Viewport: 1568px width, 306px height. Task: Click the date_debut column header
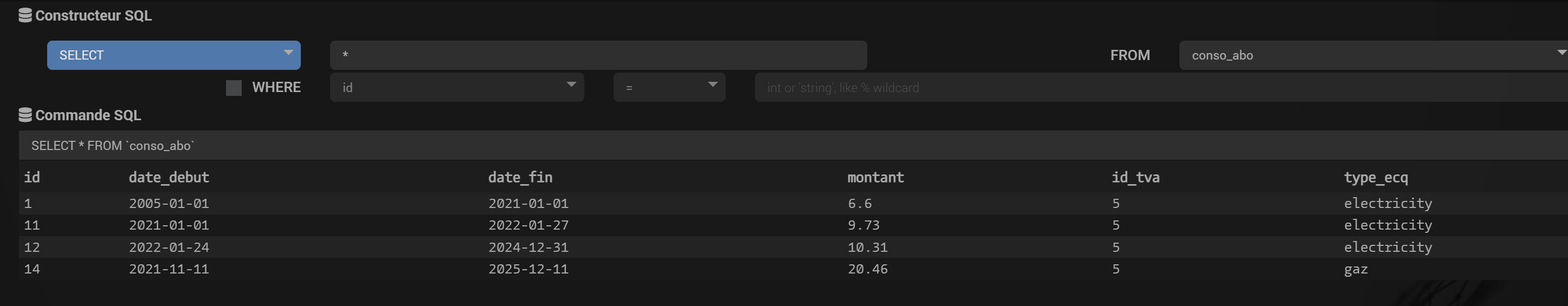(x=169, y=177)
